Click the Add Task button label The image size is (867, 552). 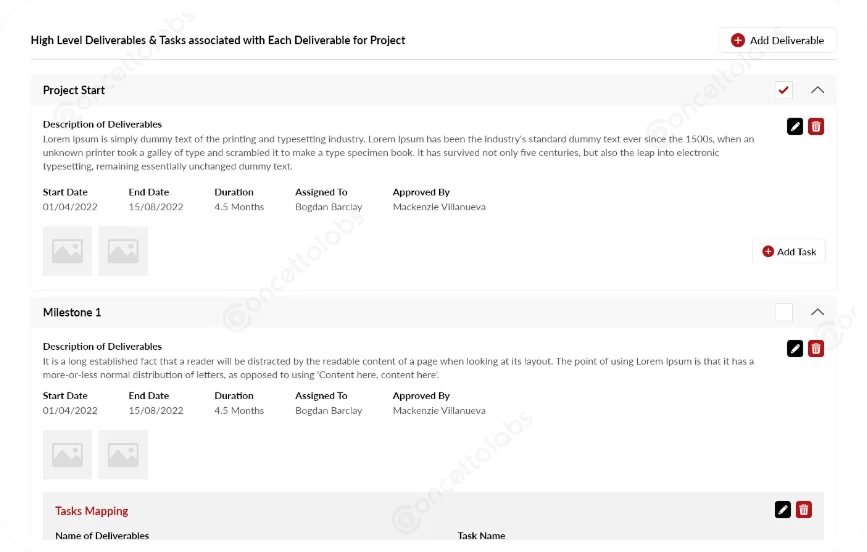[797, 252]
